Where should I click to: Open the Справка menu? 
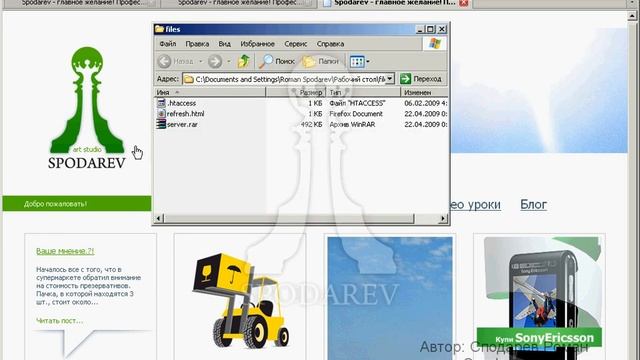pyautogui.click(x=330, y=44)
